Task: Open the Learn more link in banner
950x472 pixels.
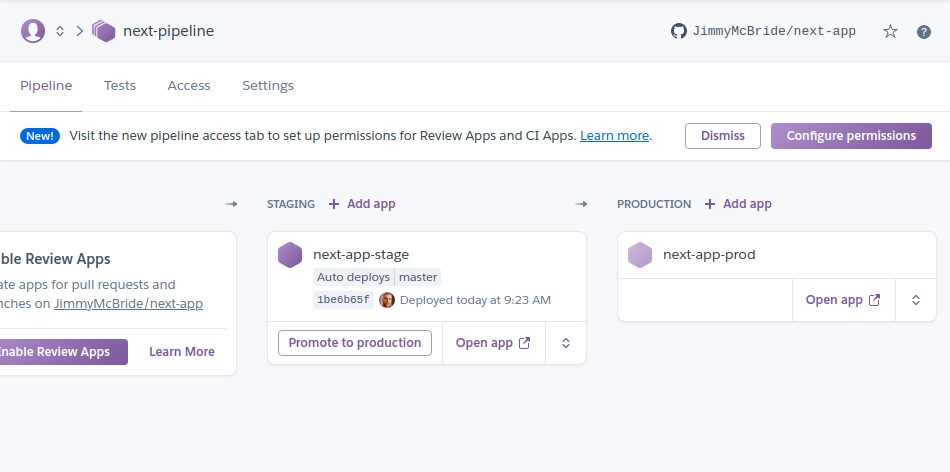Action: pos(614,136)
